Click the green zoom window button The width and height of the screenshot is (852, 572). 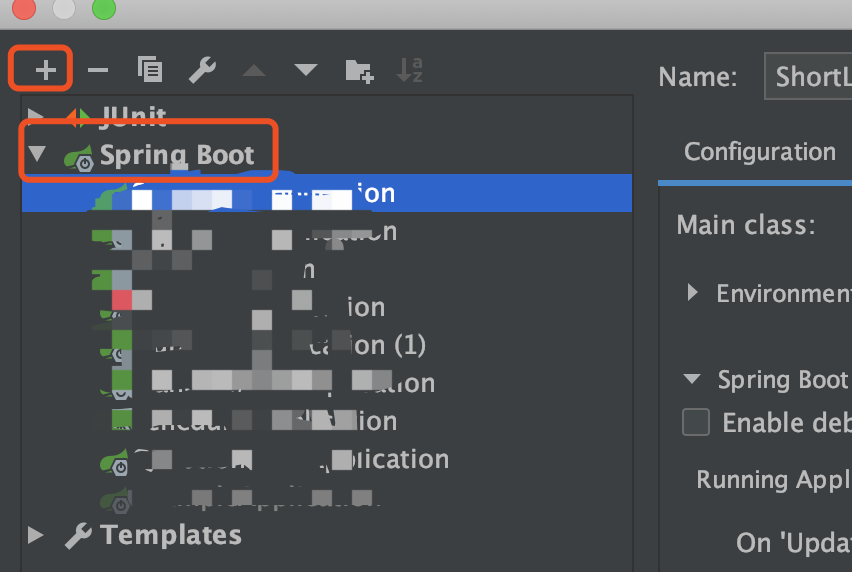tap(104, 8)
